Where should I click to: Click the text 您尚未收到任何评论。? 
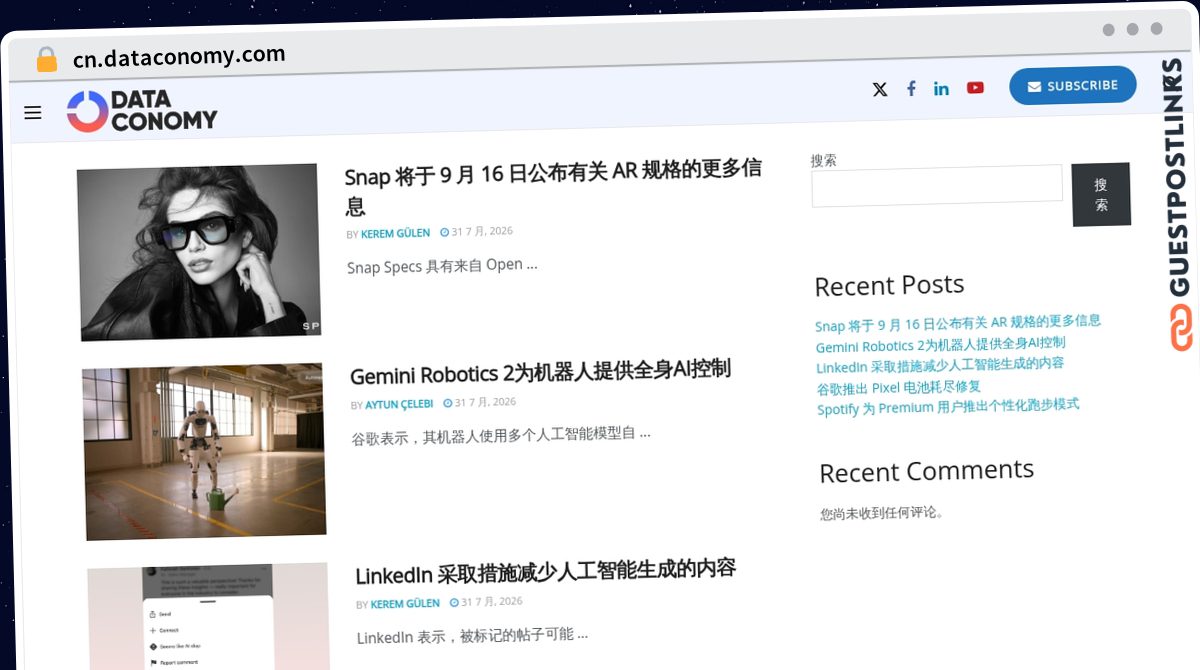click(882, 513)
